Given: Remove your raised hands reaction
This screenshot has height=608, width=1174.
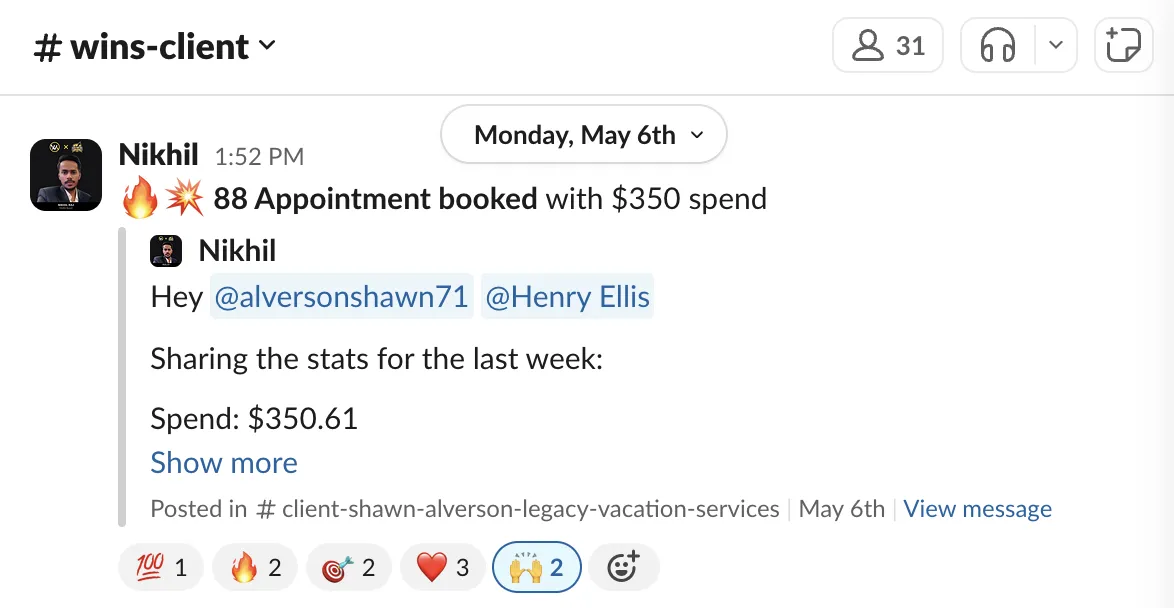Looking at the screenshot, I should 537,567.
